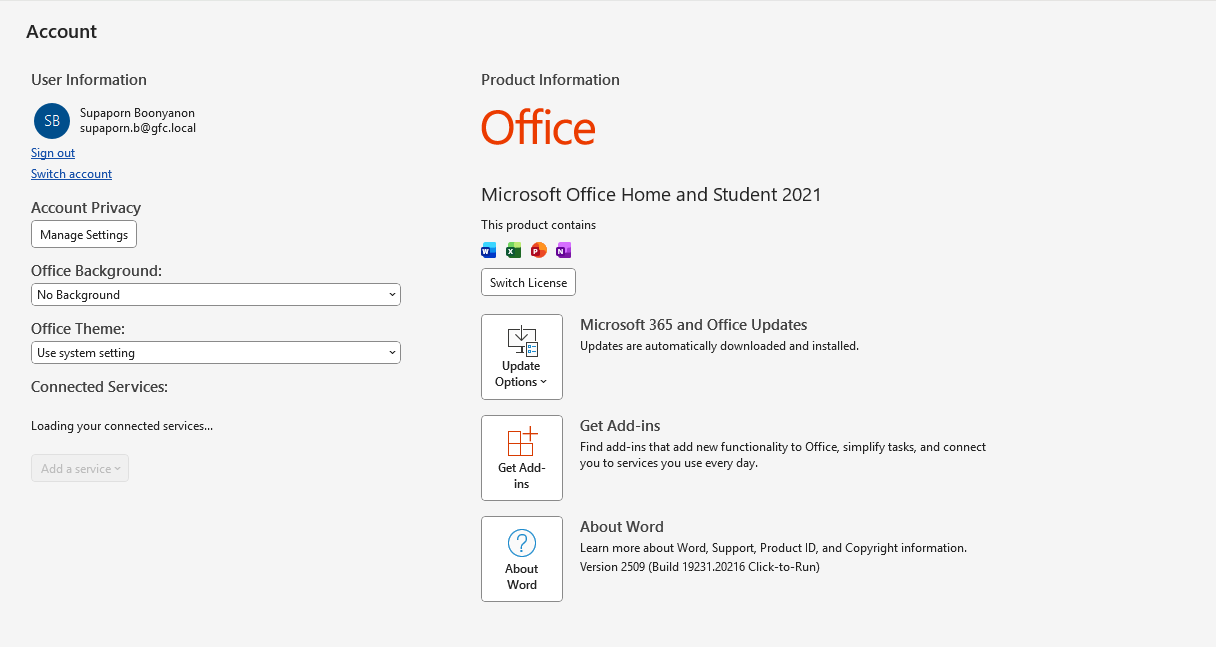Click the Loading your connected services text
This screenshot has width=1216, height=647.
point(122,426)
